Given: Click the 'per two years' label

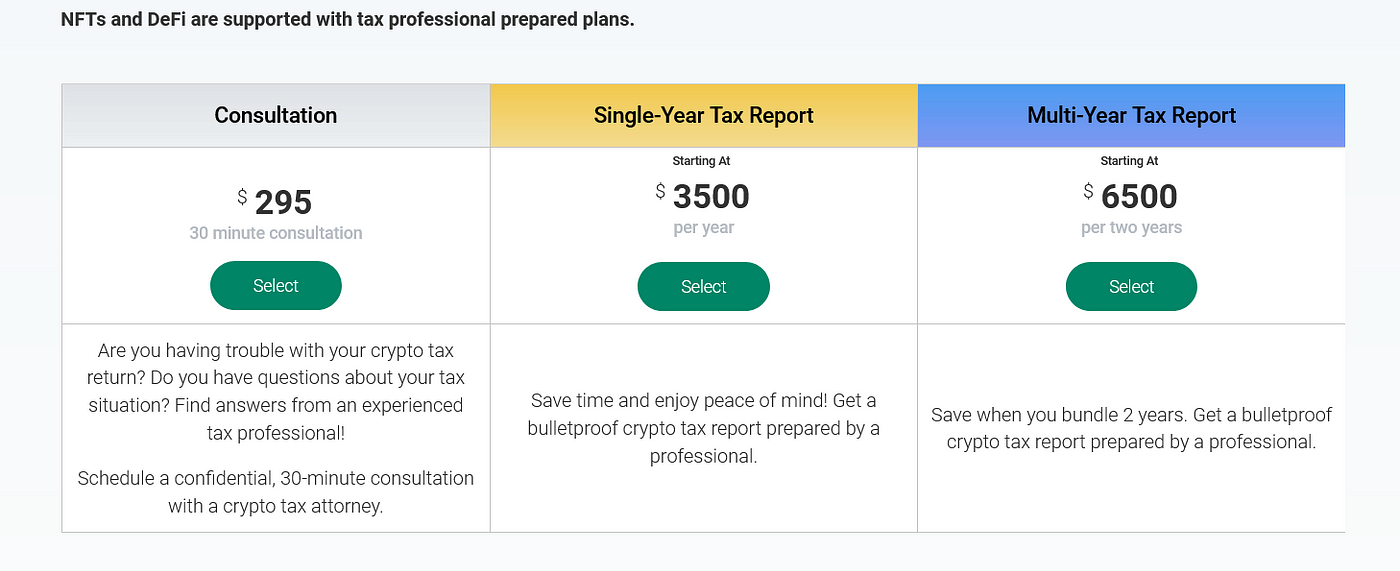Looking at the screenshot, I should [1131, 228].
